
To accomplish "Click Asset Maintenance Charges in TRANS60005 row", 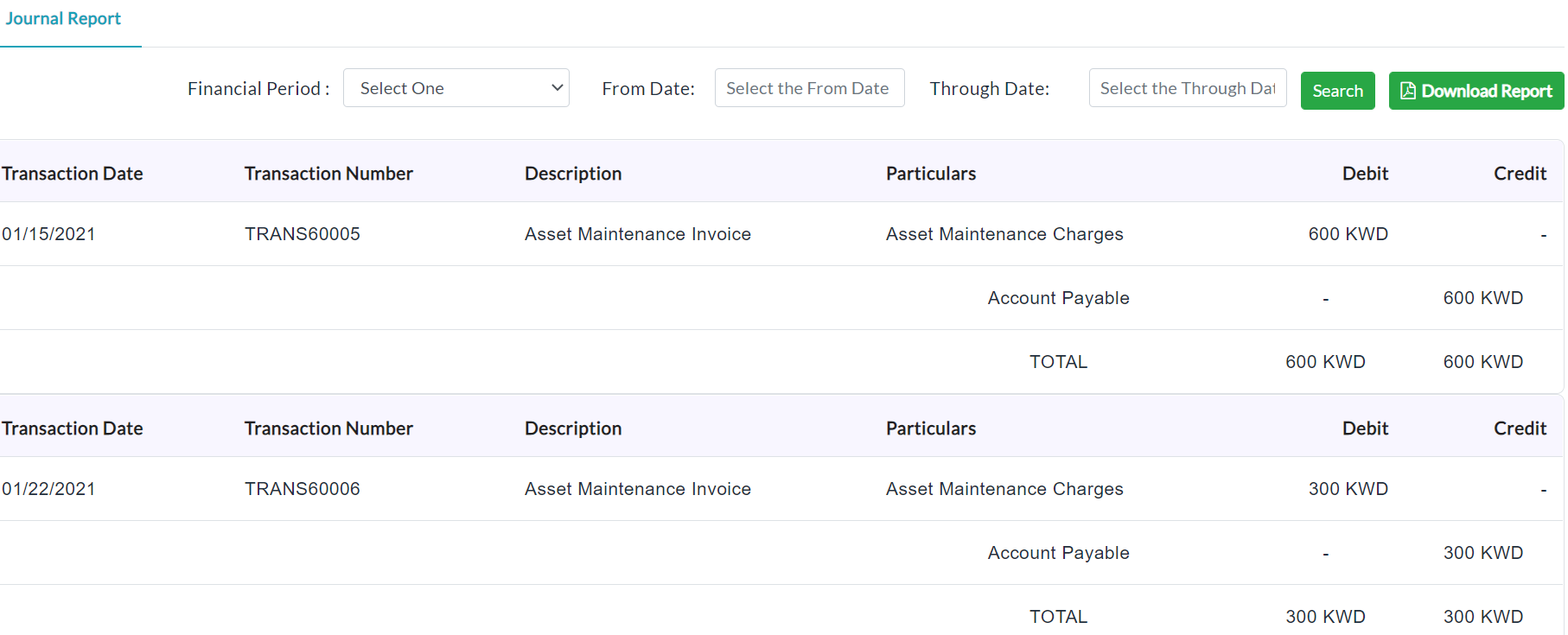I will (x=1004, y=234).
